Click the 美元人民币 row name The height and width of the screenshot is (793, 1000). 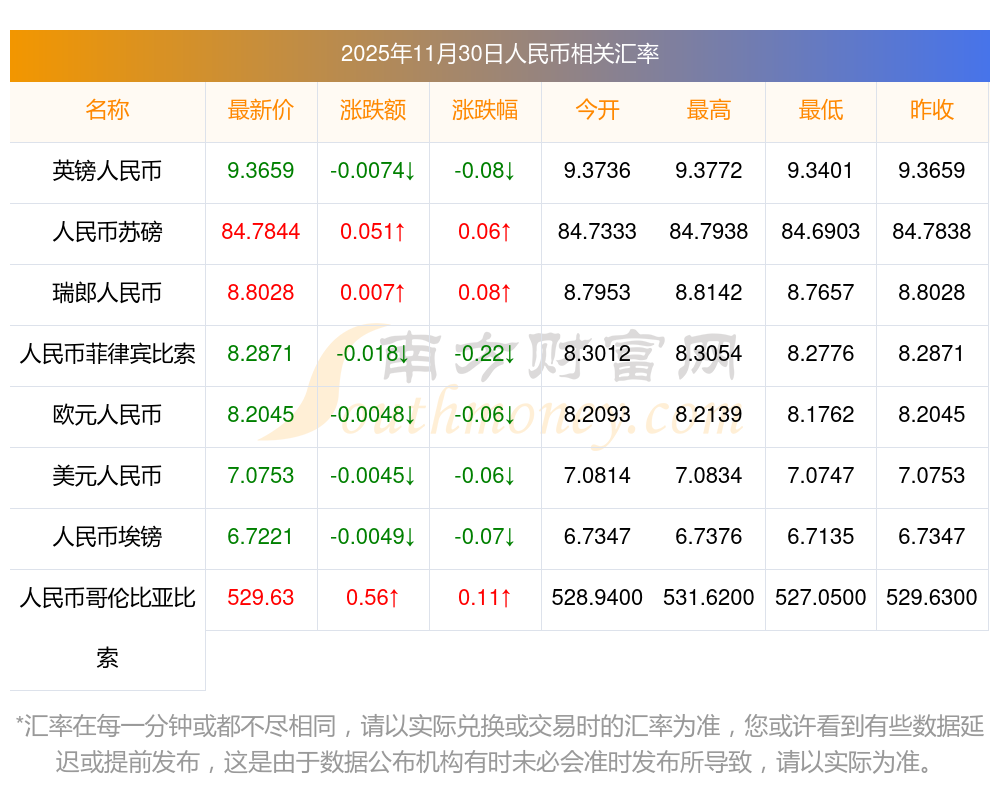point(107,476)
